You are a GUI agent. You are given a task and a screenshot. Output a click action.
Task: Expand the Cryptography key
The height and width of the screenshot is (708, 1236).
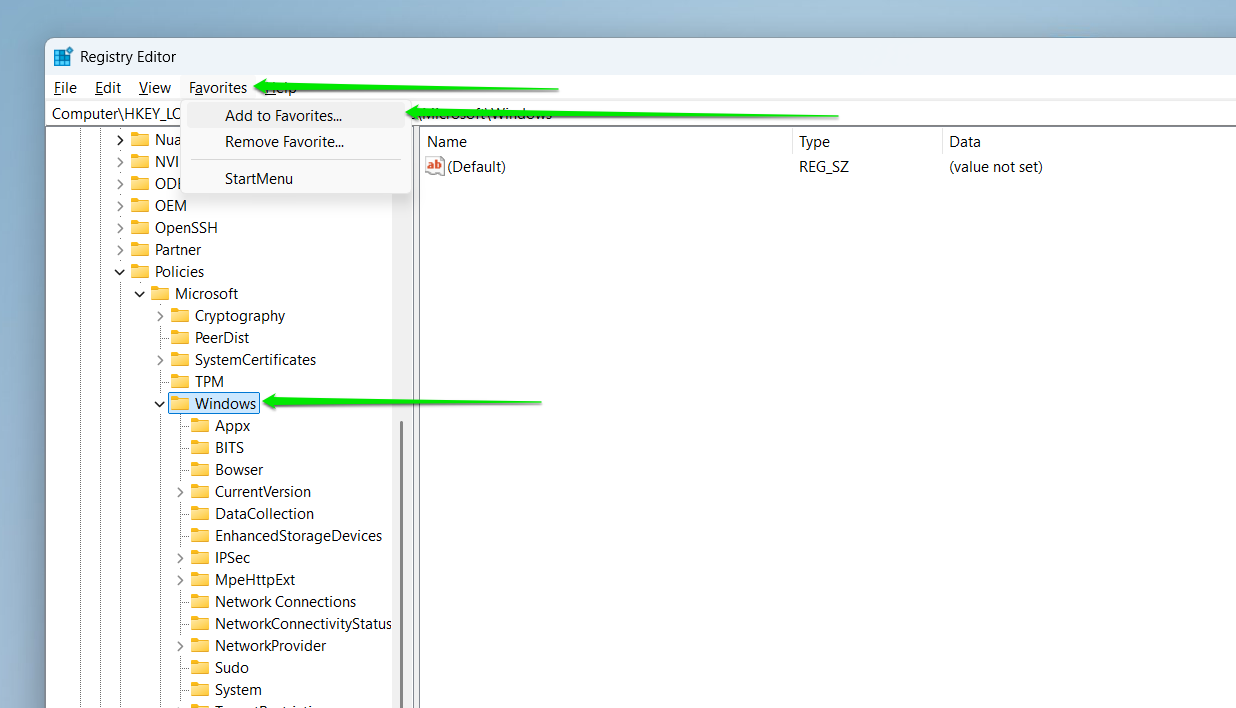(x=160, y=316)
